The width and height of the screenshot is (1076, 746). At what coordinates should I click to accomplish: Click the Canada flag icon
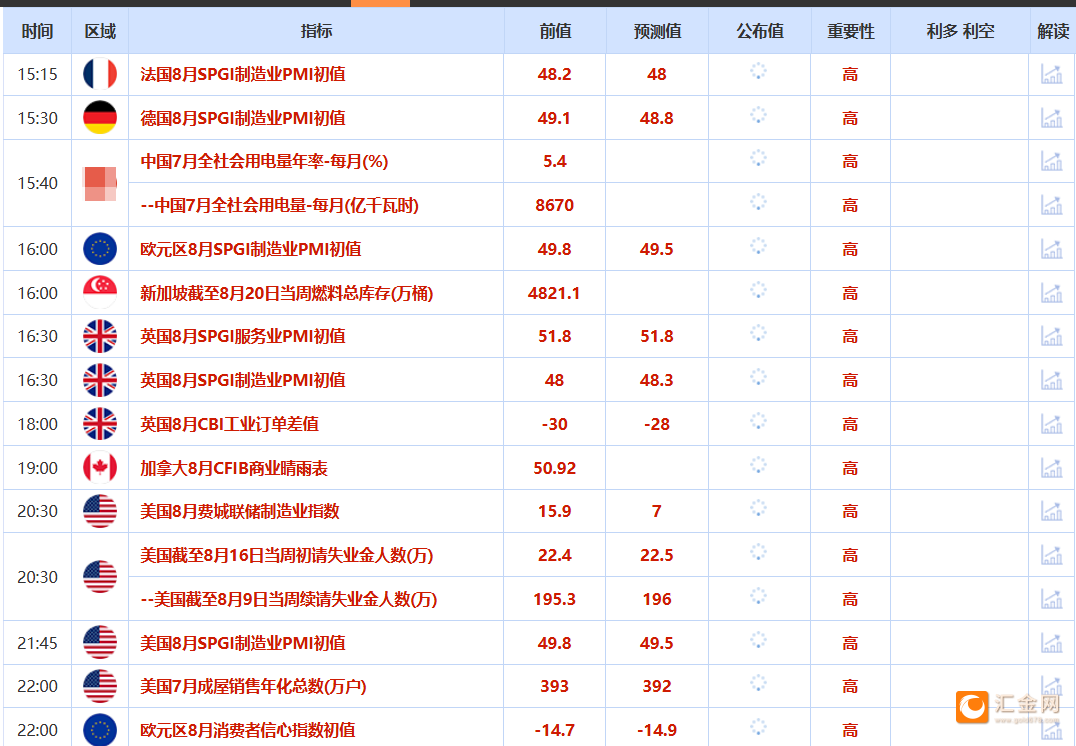pos(99,467)
